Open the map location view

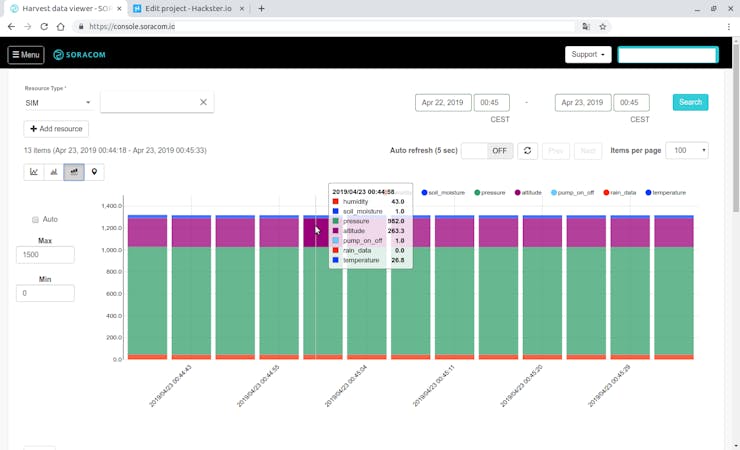94,172
